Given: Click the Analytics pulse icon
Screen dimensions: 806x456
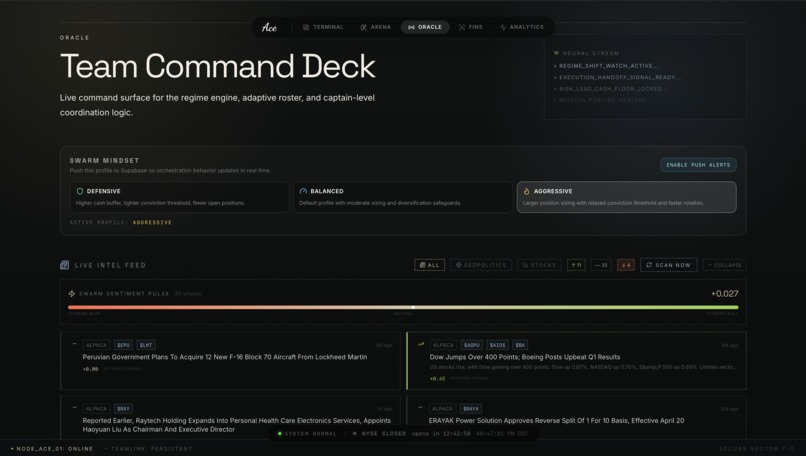Looking at the screenshot, I should (x=503, y=27).
